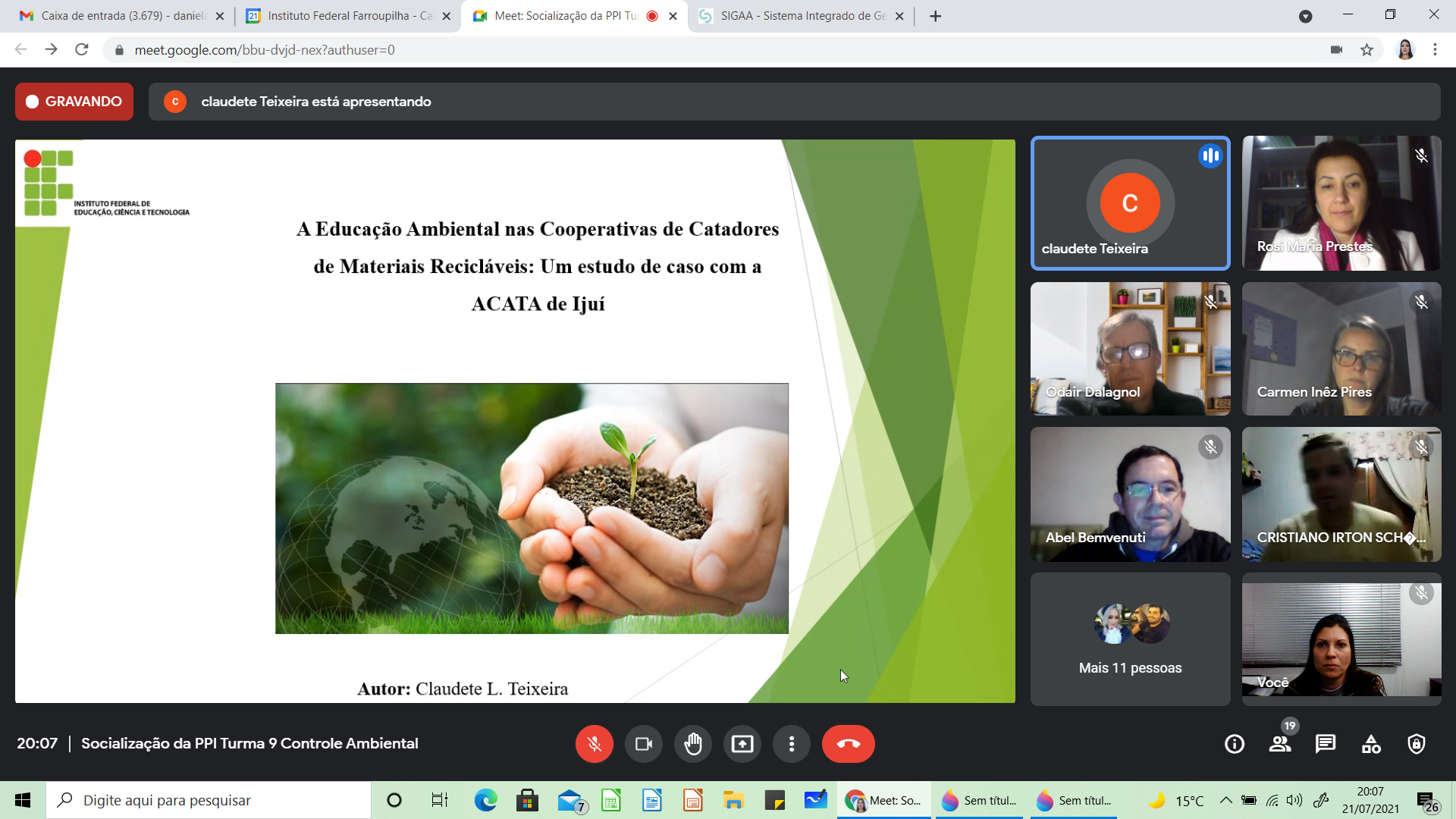Click the Windows taskbar search field

[x=209, y=800]
